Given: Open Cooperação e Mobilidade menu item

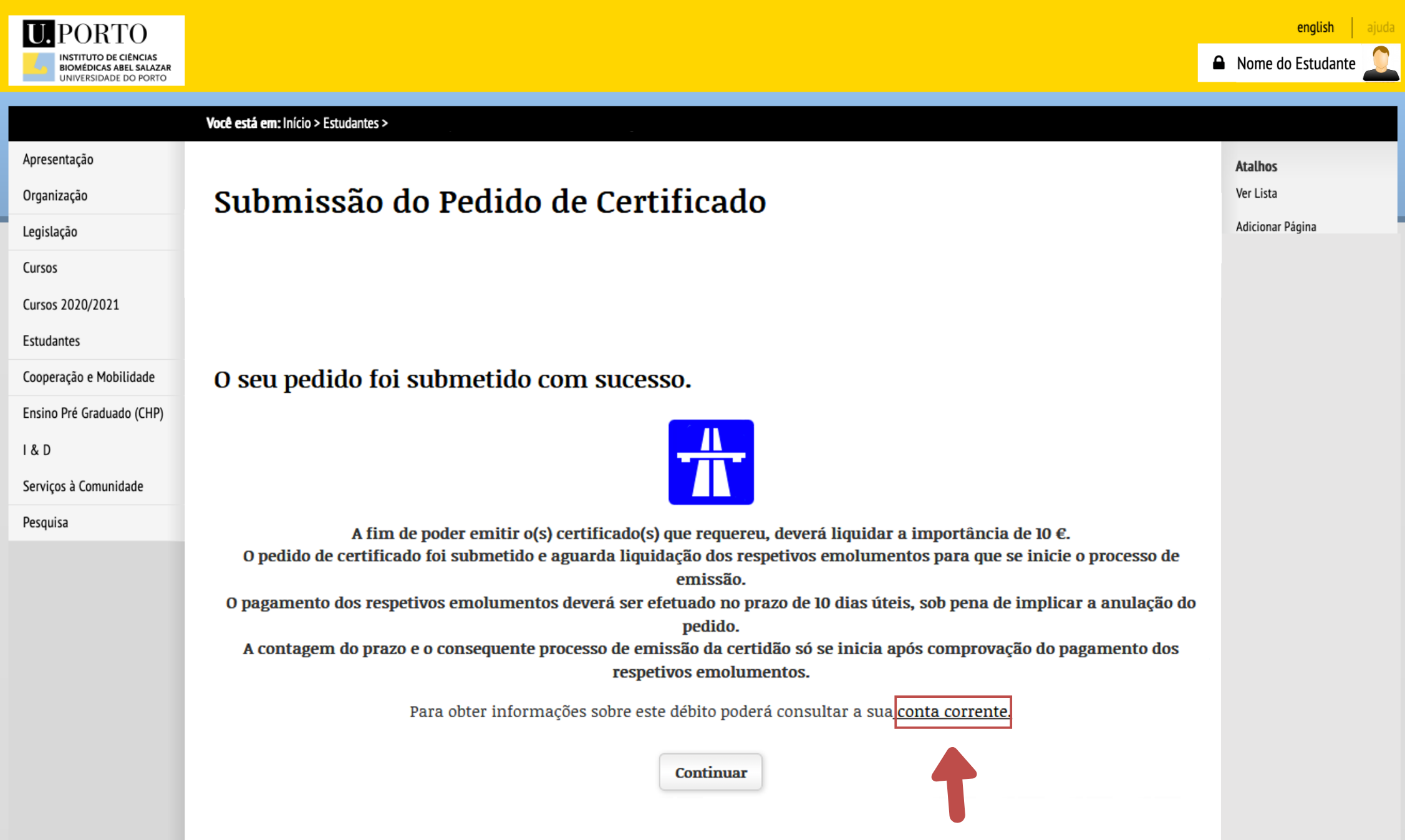Looking at the screenshot, I should (89, 377).
